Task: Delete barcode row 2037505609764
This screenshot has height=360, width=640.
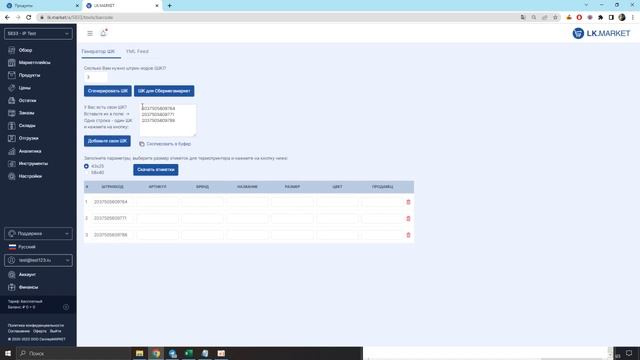Action: click(408, 202)
